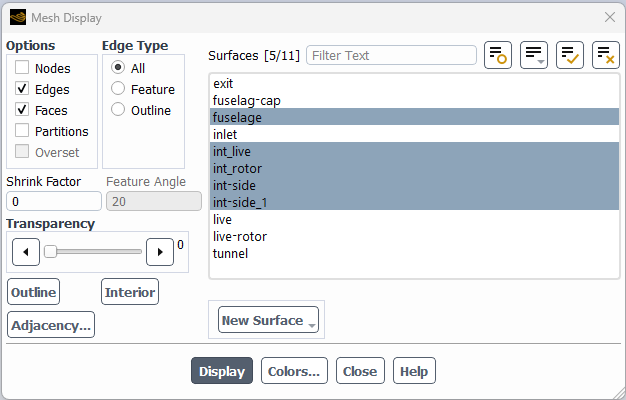Screen dimensions: 626x400
Task: Enable the Partitions checkbox
Action: tap(22, 131)
